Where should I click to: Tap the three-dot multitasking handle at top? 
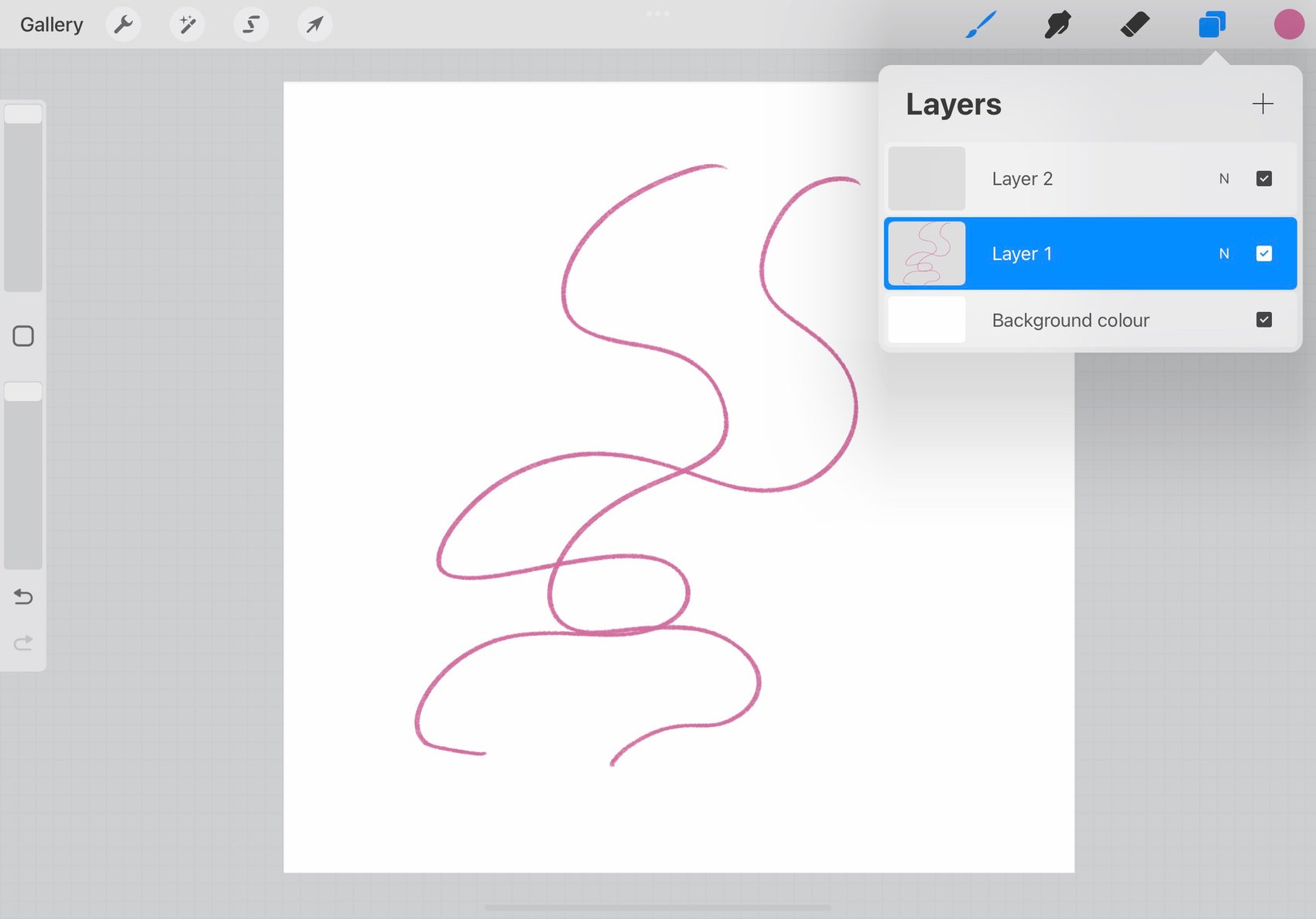click(658, 13)
